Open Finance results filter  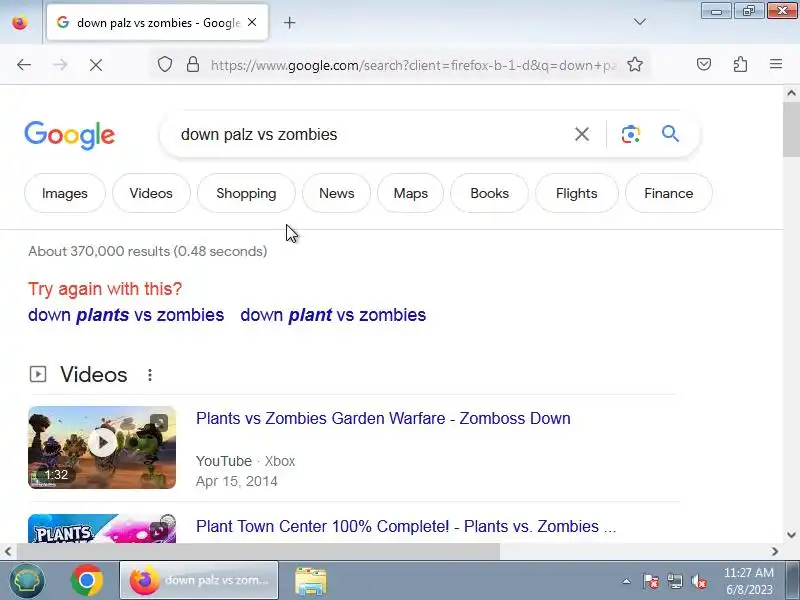tap(668, 193)
